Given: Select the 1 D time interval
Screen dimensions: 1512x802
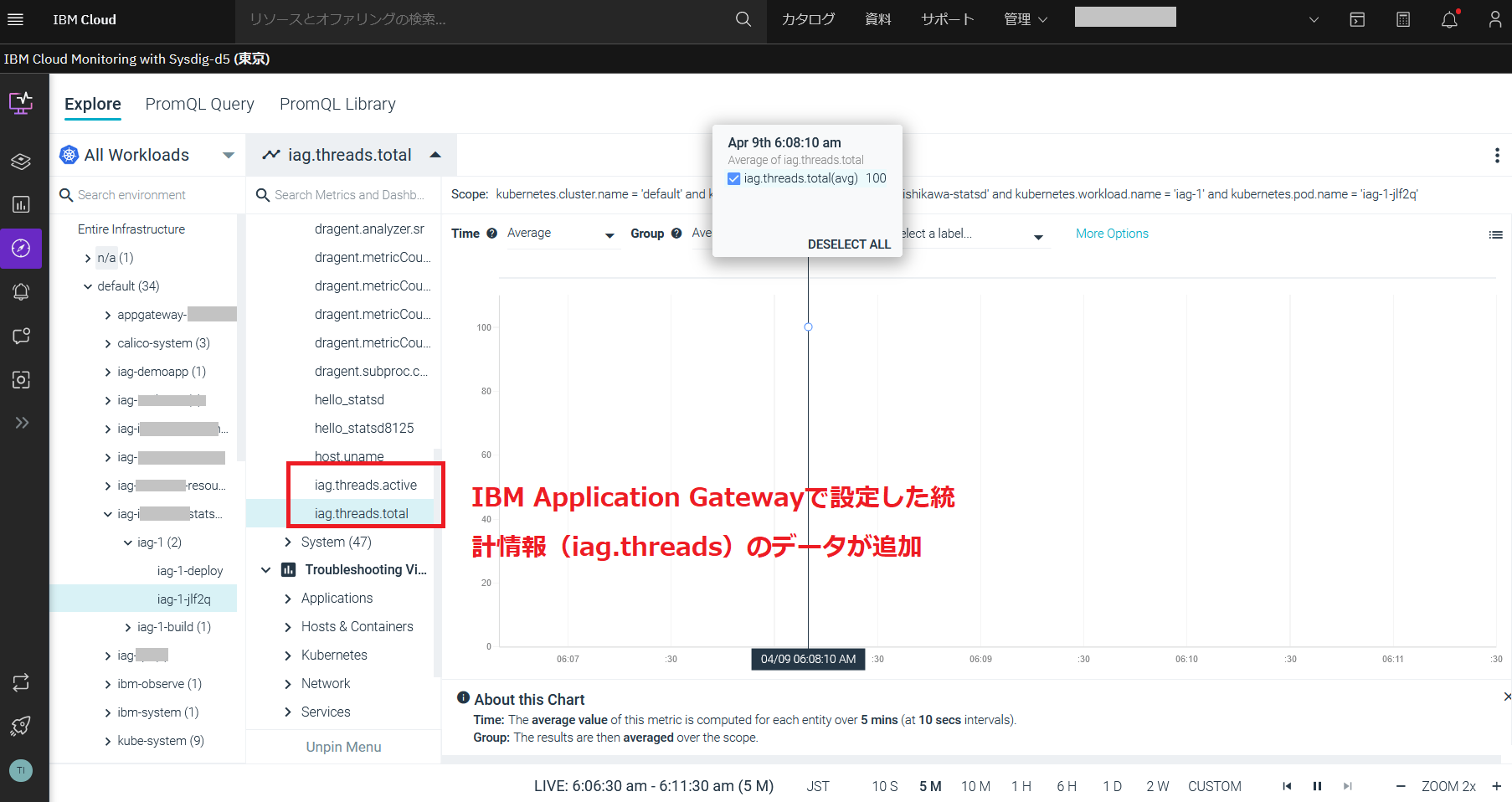Looking at the screenshot, I should tap(1112, 786).
